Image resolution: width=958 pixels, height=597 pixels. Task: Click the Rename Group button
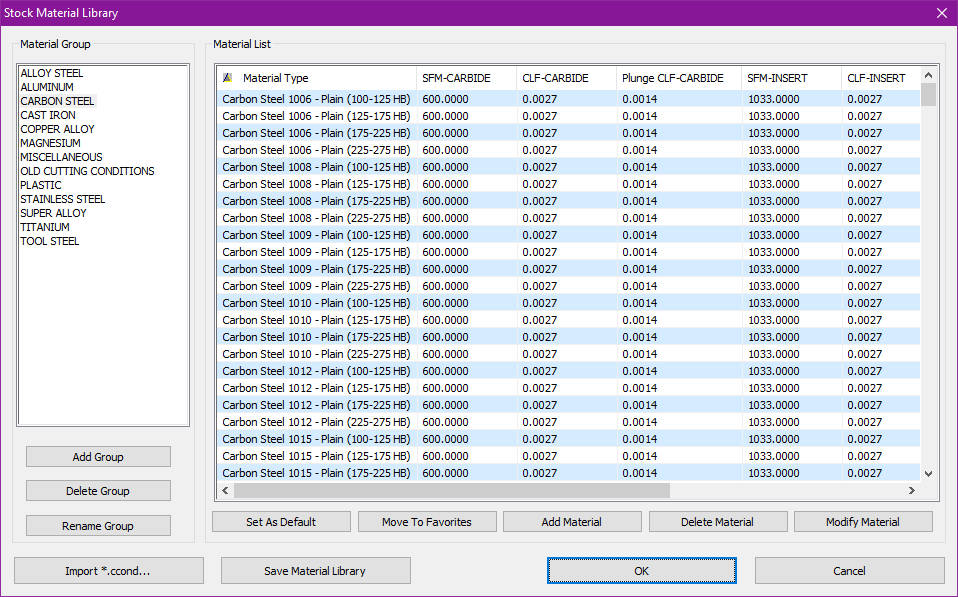pos(97,525)
